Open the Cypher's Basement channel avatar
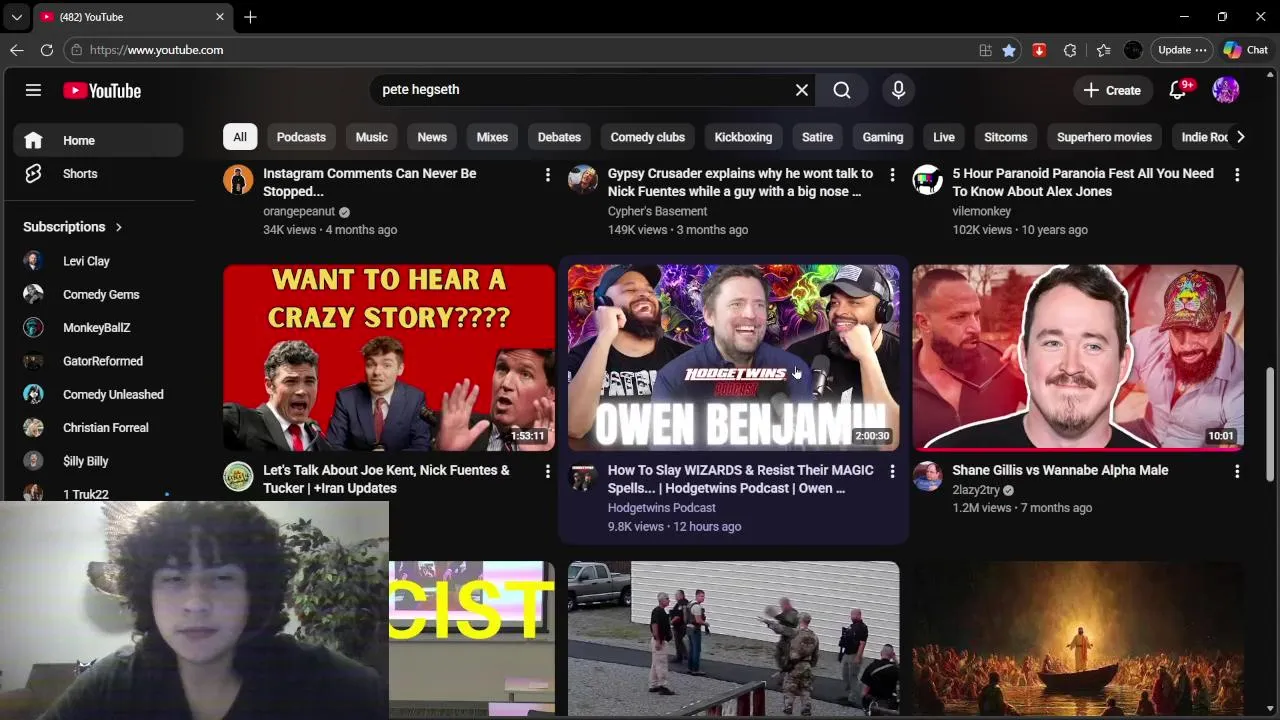1280x720 pixels. coord(583,180)
